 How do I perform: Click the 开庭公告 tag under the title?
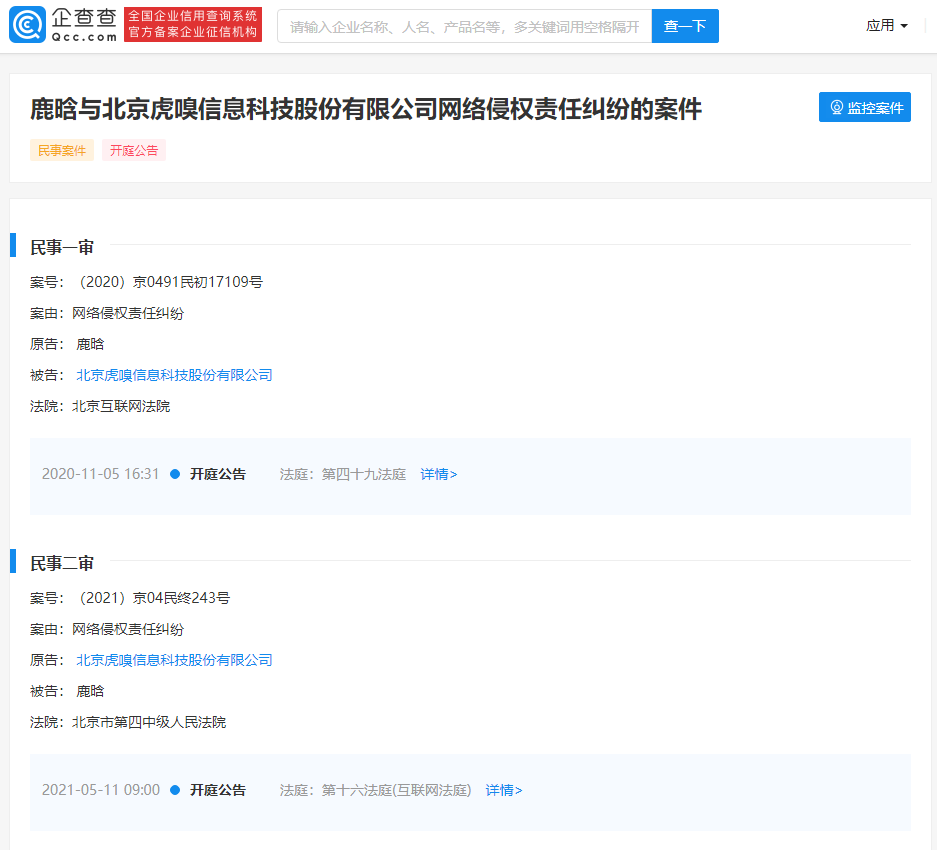tap(134, 151)
